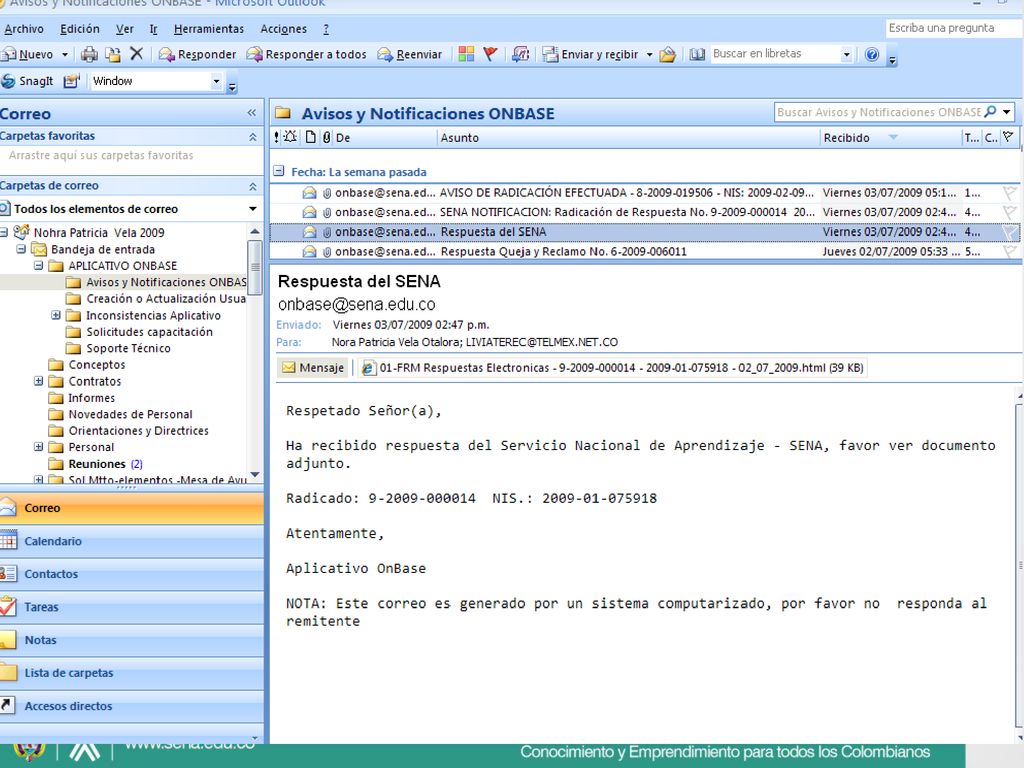Click the Buscar en libretas field
1024x768 pixels.
775,54
